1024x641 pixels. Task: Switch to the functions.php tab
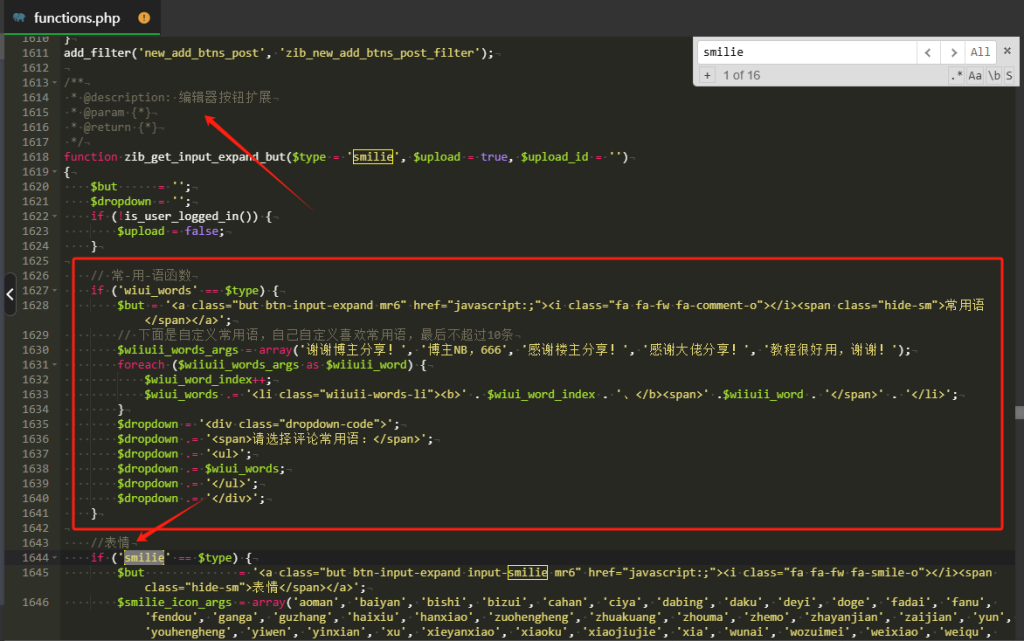(x=77, y=18)
